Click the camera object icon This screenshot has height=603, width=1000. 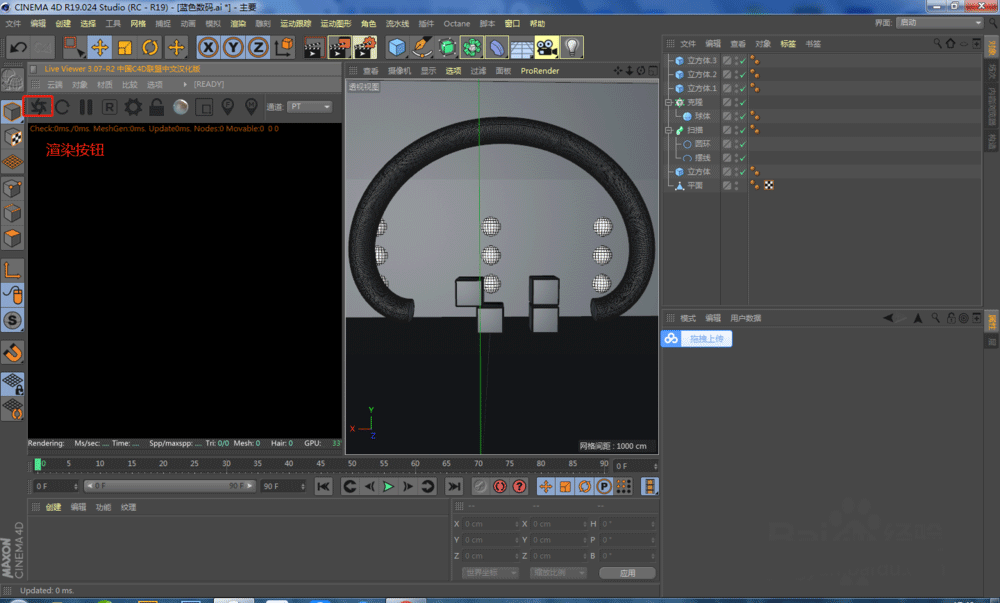(546, 47)
